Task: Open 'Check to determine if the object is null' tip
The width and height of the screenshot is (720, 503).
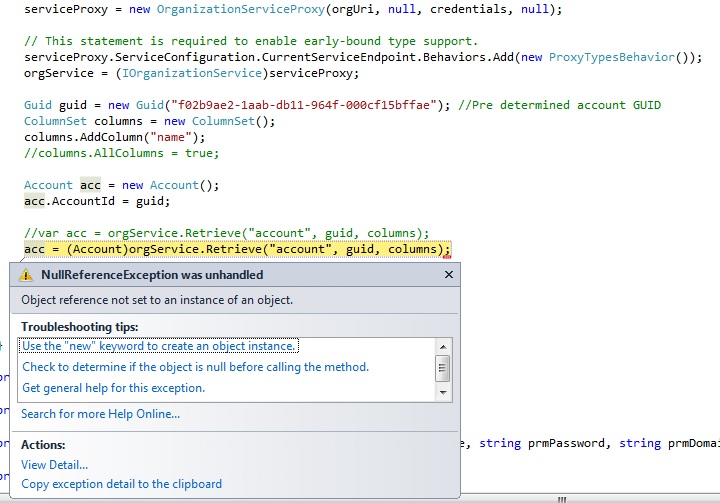Action: point(196,367)
